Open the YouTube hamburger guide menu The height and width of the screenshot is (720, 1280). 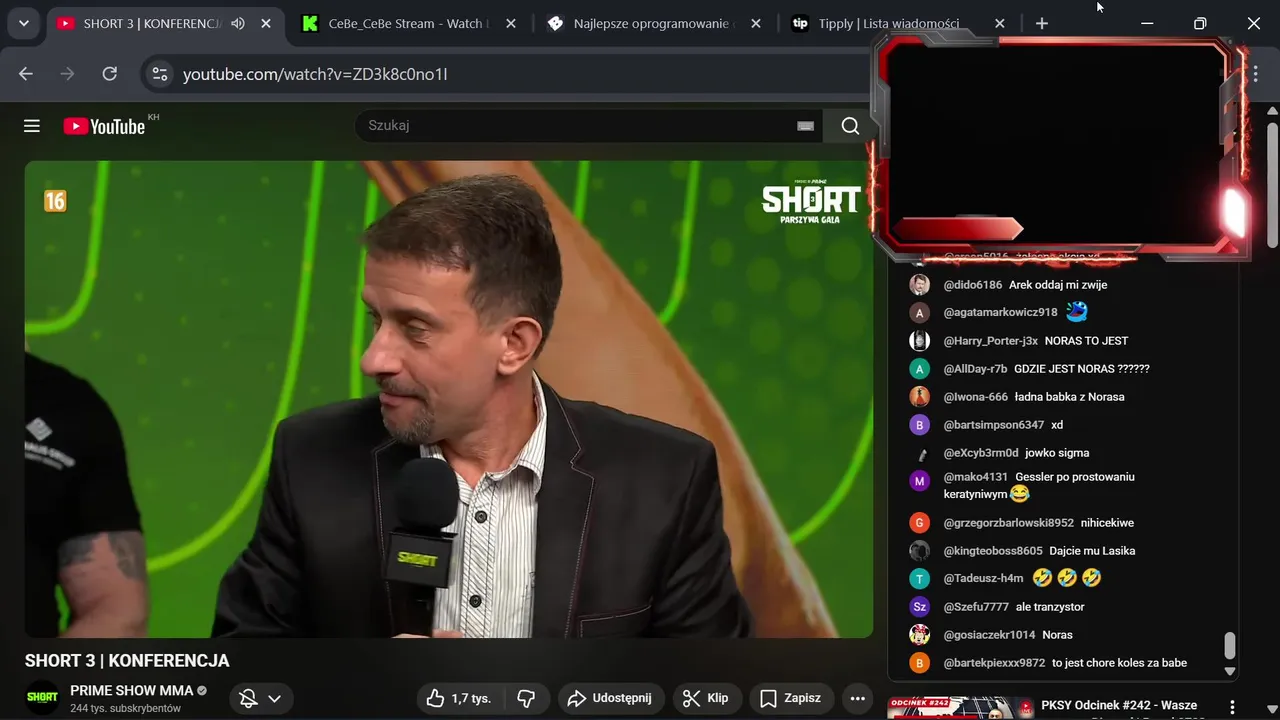pos(32,125)
